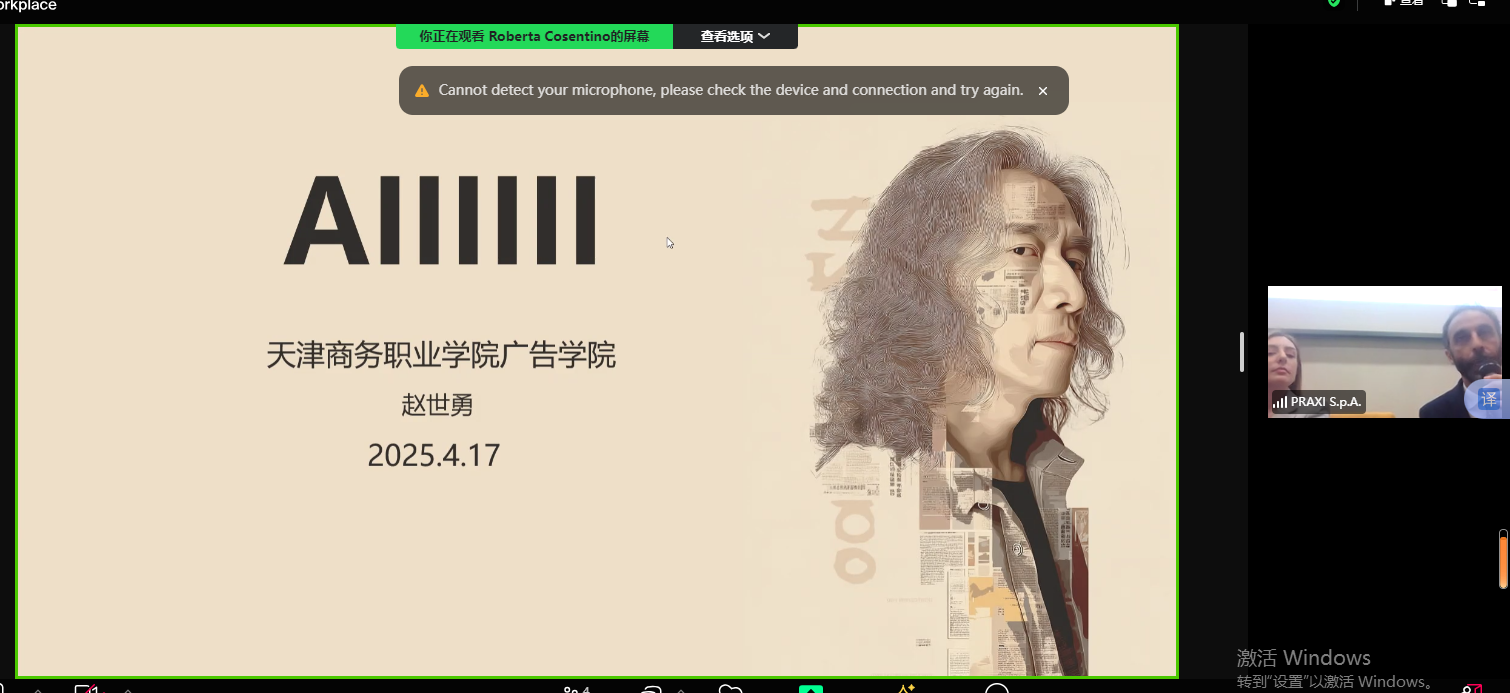Screen dimensions: 1510x693
Task: Click the green 你正在观看 Roberta Cosentino banner
Action: click(x=534, y=36)
